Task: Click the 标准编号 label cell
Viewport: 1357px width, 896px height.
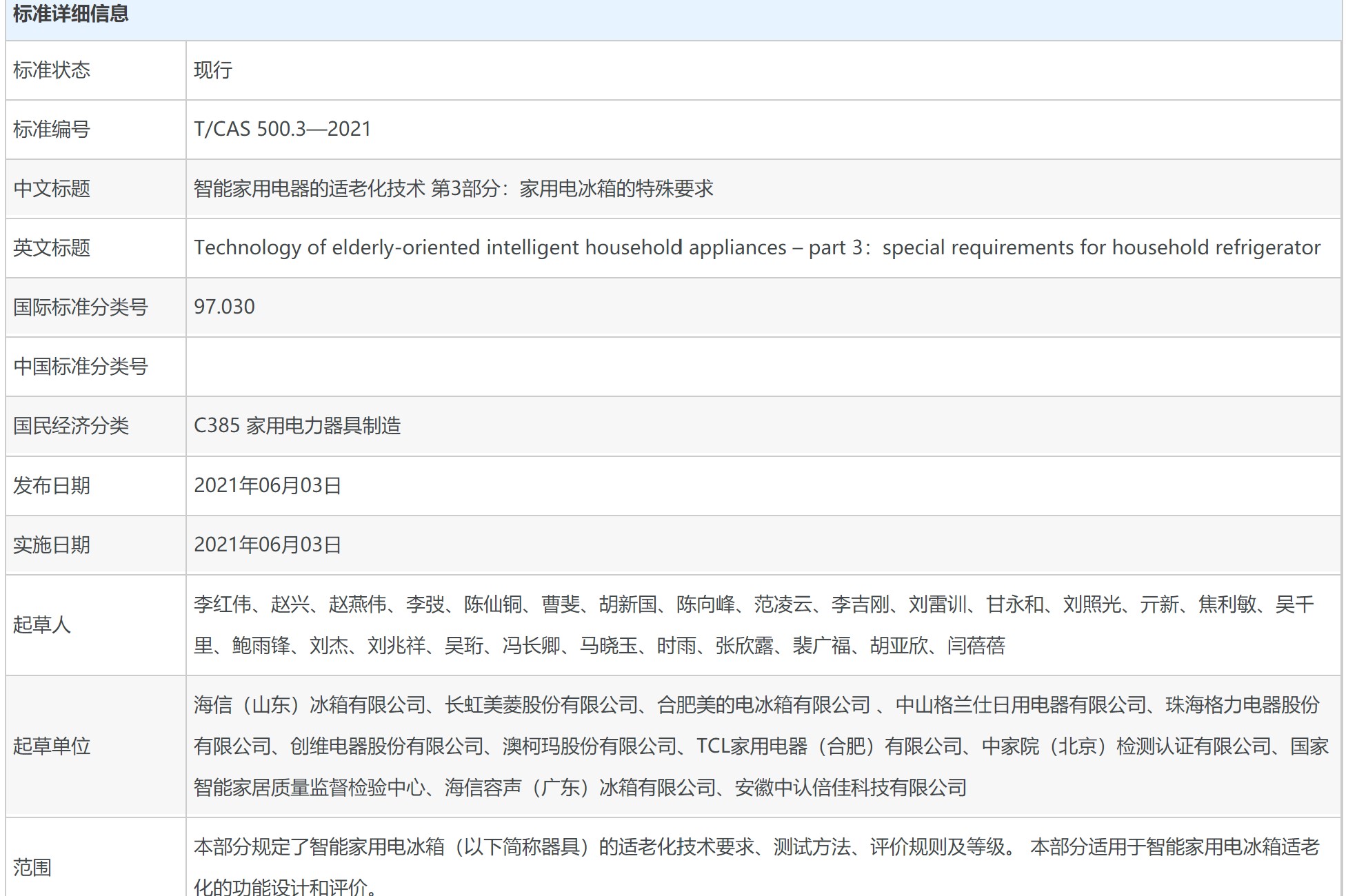Action: point(52,130)
